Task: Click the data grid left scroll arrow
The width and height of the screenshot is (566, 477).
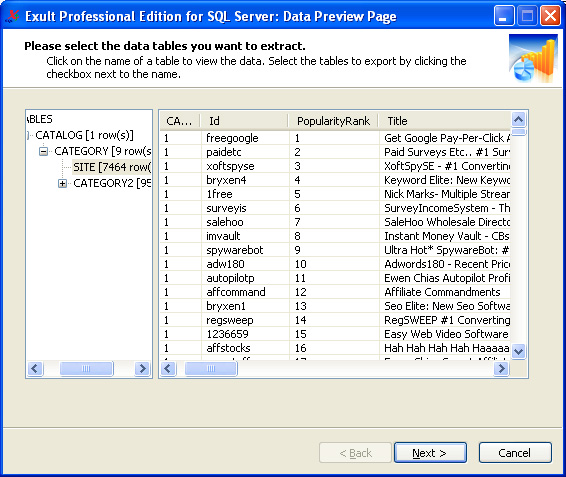Action: (x=168, y=369)
